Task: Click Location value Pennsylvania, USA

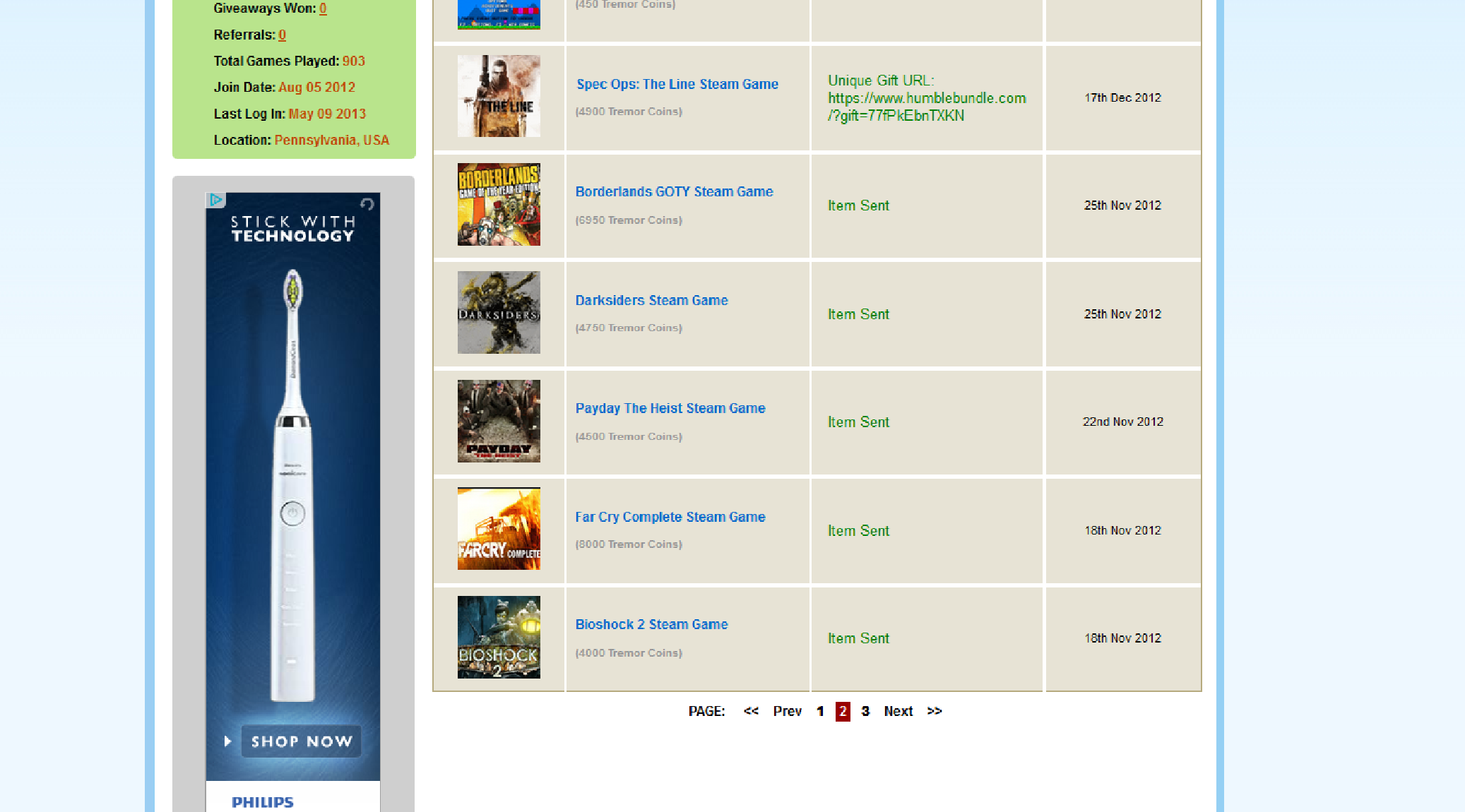Action: [332, 140]
